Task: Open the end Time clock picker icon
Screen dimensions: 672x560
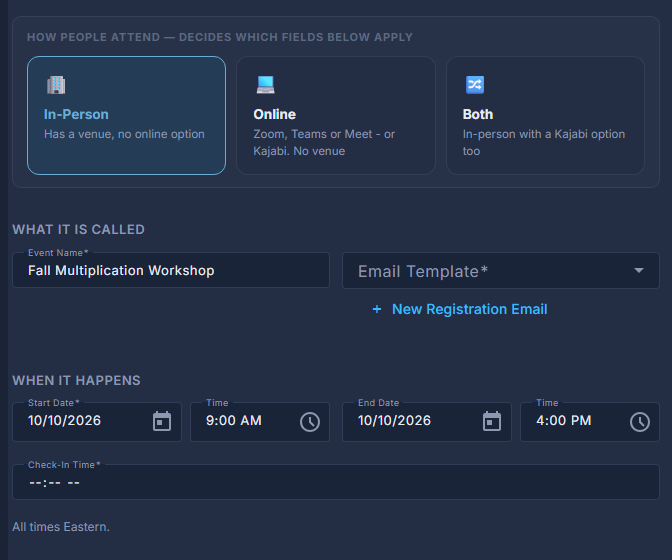Action: pyautogui.click(x=640, y=422)
